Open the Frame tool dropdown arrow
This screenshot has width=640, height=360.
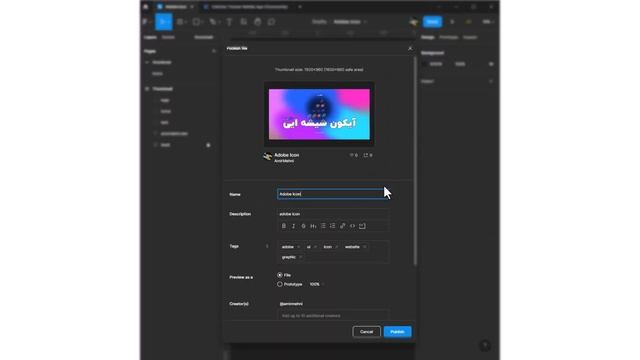point(186,22)
